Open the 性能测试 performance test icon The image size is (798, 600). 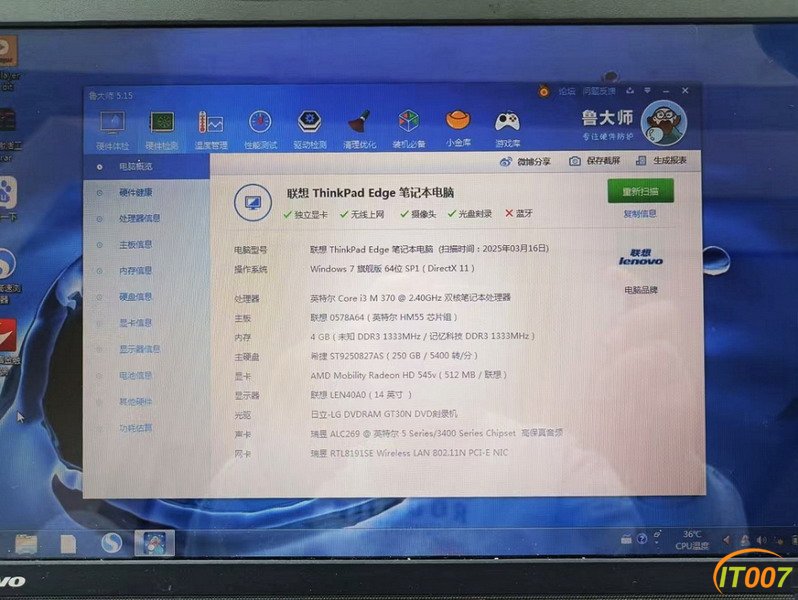tap(260, 129)
